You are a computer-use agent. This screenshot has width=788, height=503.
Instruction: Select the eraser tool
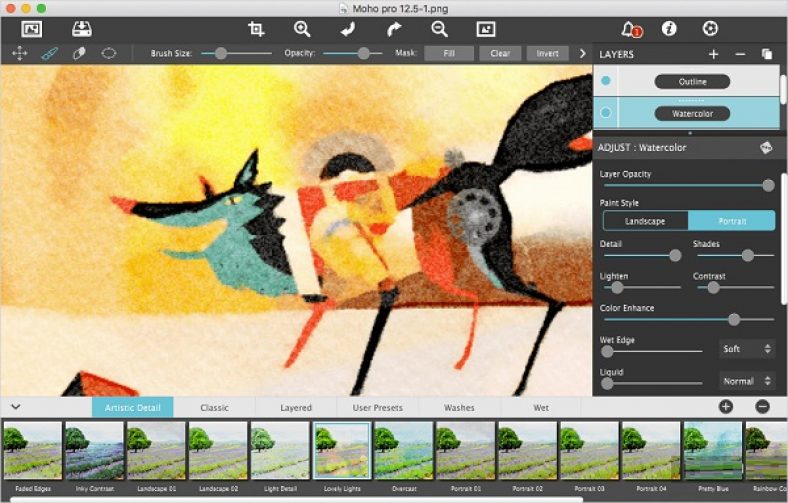[79, 53]
